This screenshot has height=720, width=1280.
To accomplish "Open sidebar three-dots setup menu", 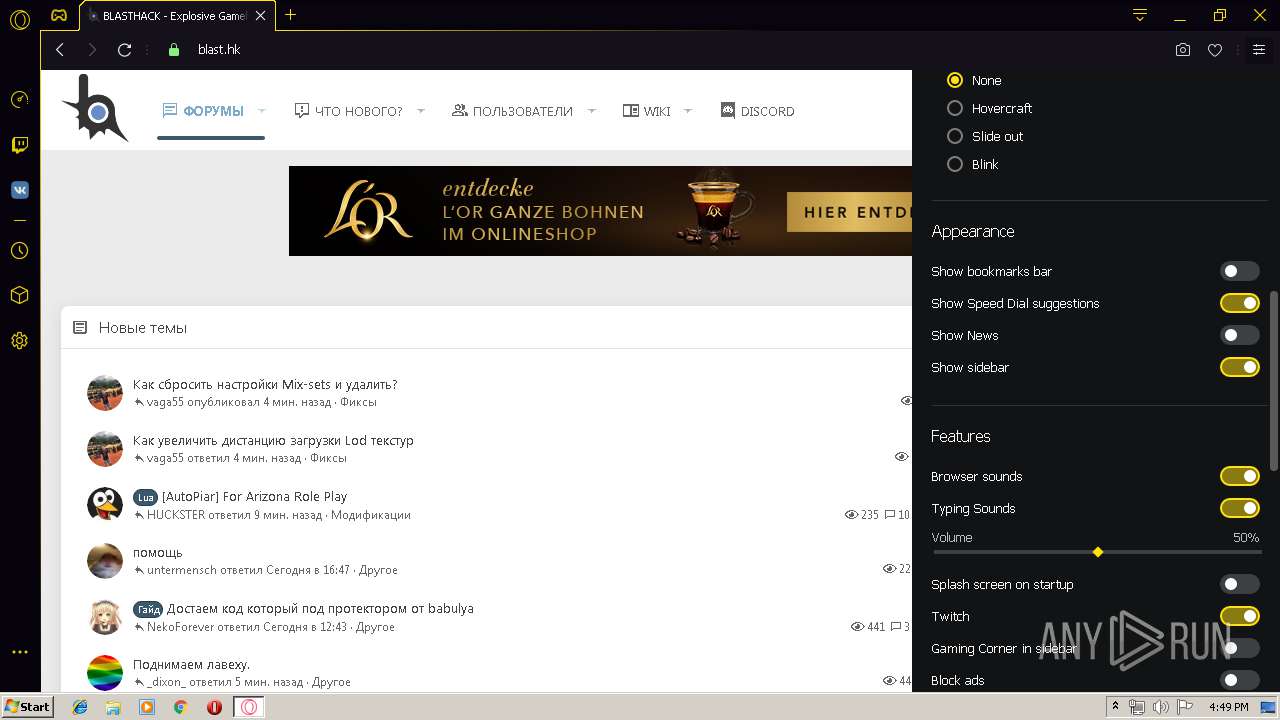I will pyautogui.click(x=19, y=652).
